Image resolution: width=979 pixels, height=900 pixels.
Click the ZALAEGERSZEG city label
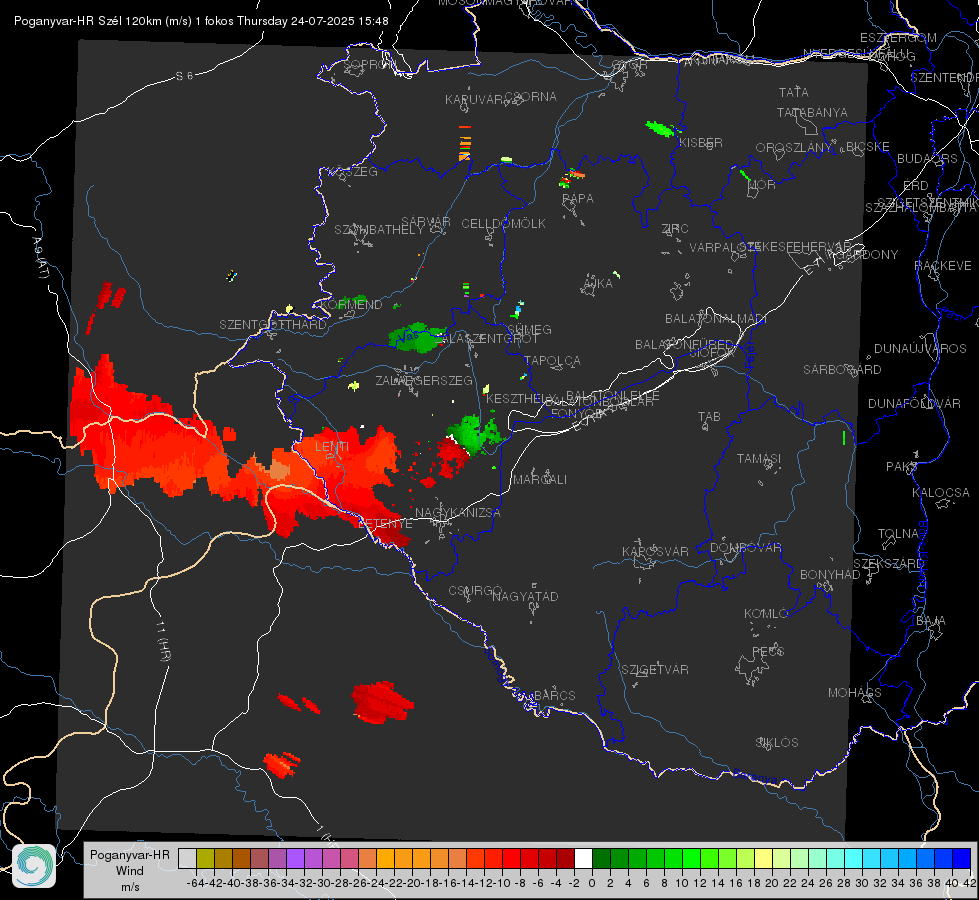[x=424, y=380]
